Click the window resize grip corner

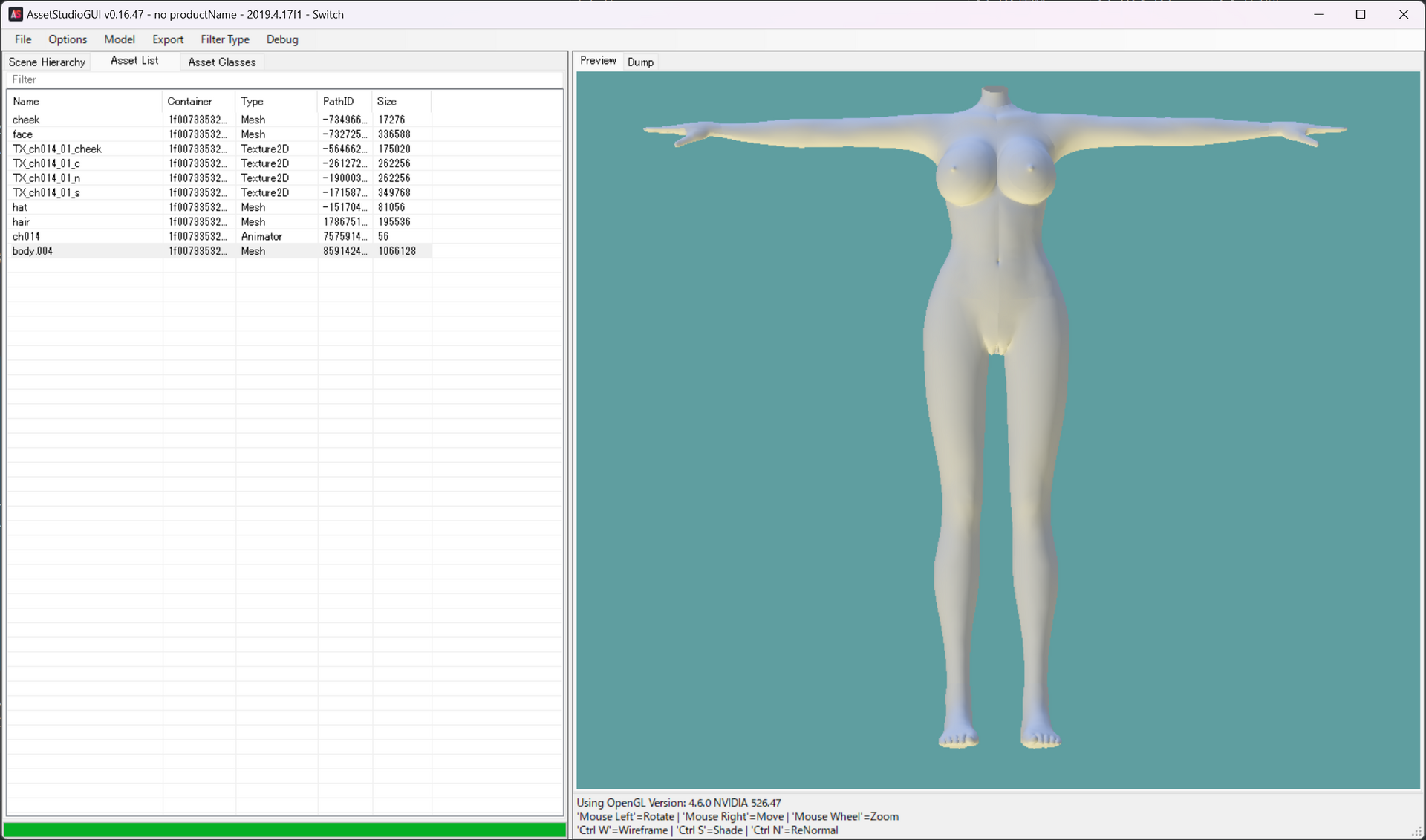1418,832
